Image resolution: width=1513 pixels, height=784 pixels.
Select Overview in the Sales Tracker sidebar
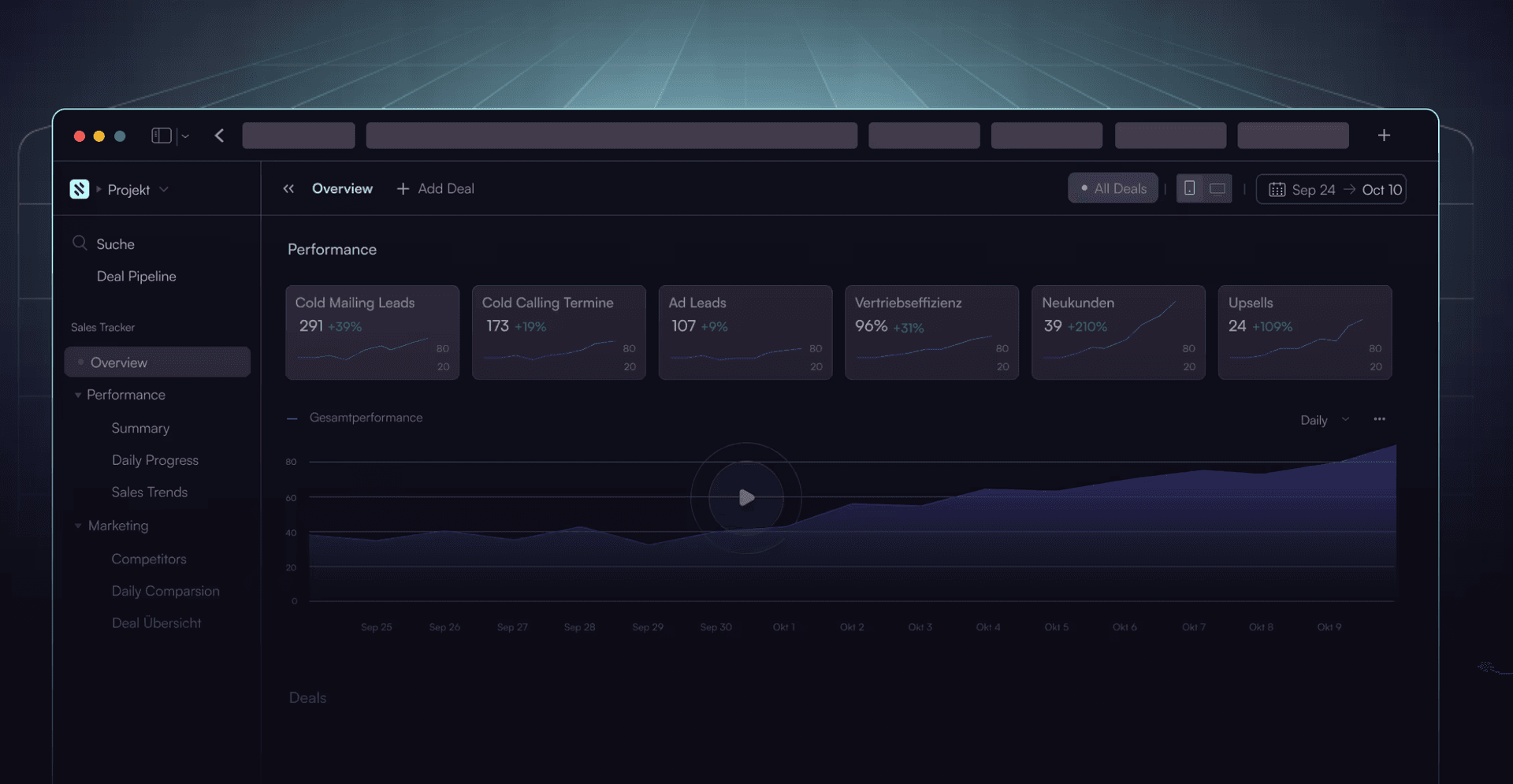pyautogui.click(x=119, y=362)
